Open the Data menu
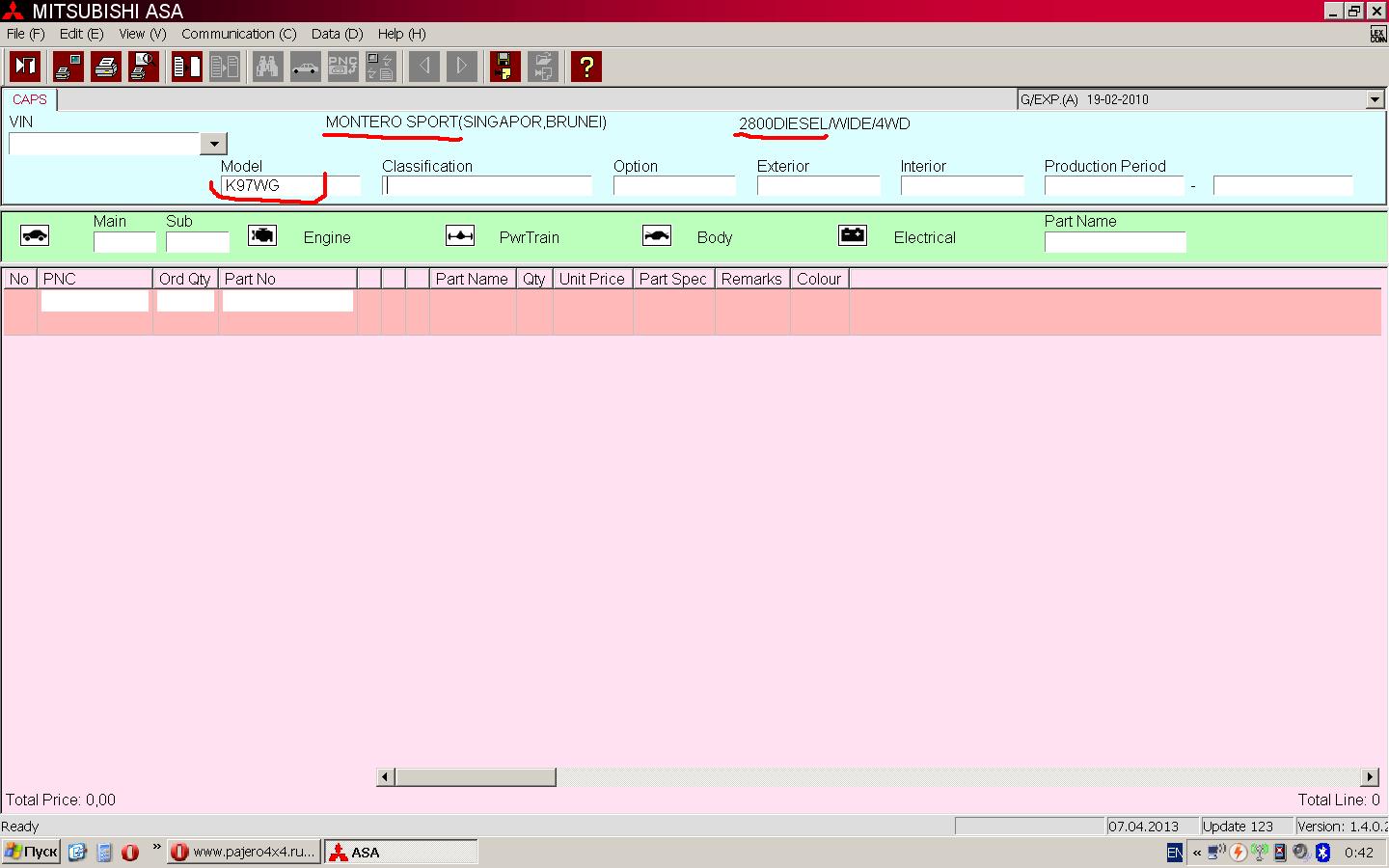This screenshot has width=1389, height=868. [337, 34]
